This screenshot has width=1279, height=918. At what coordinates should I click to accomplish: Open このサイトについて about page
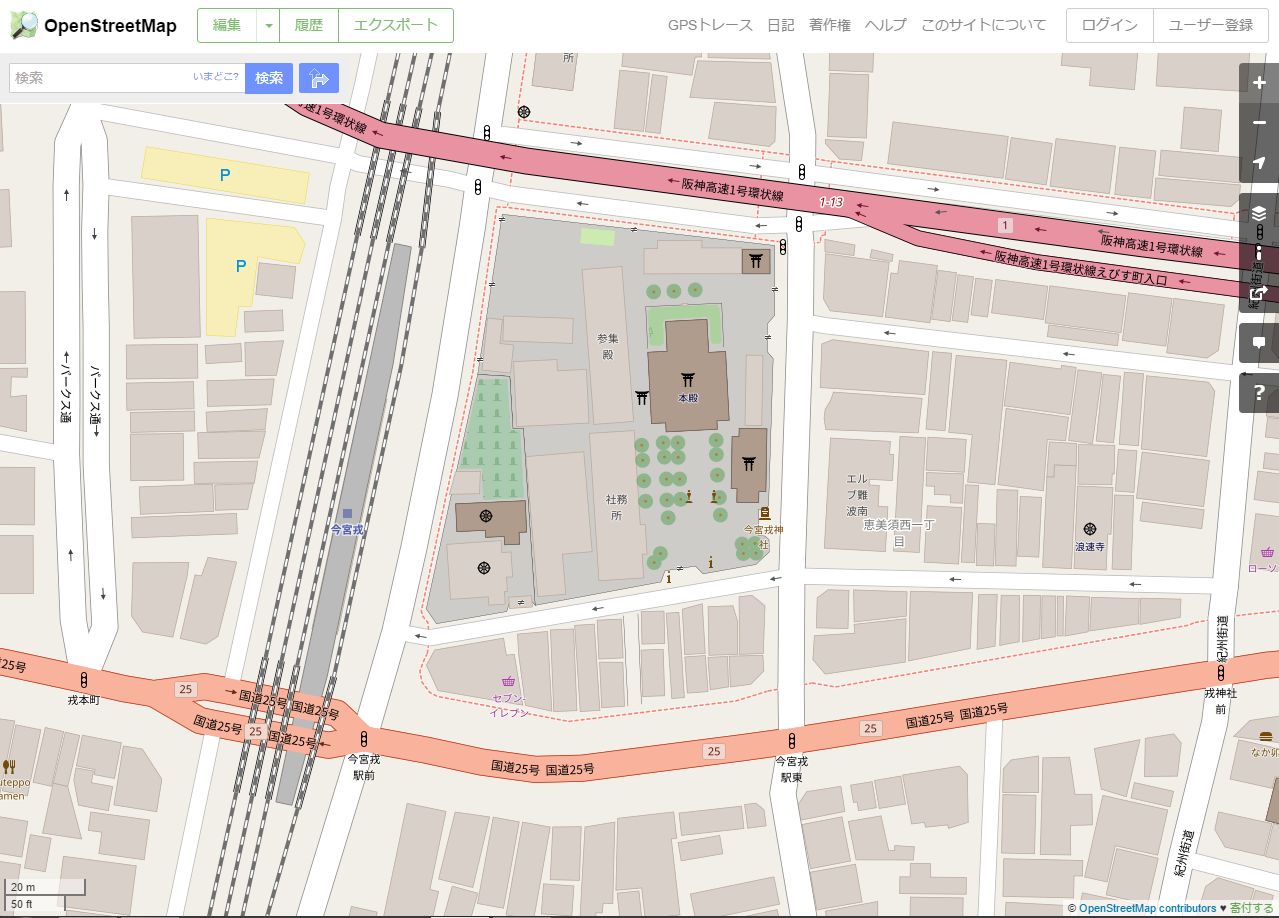[x=984, y=25]
